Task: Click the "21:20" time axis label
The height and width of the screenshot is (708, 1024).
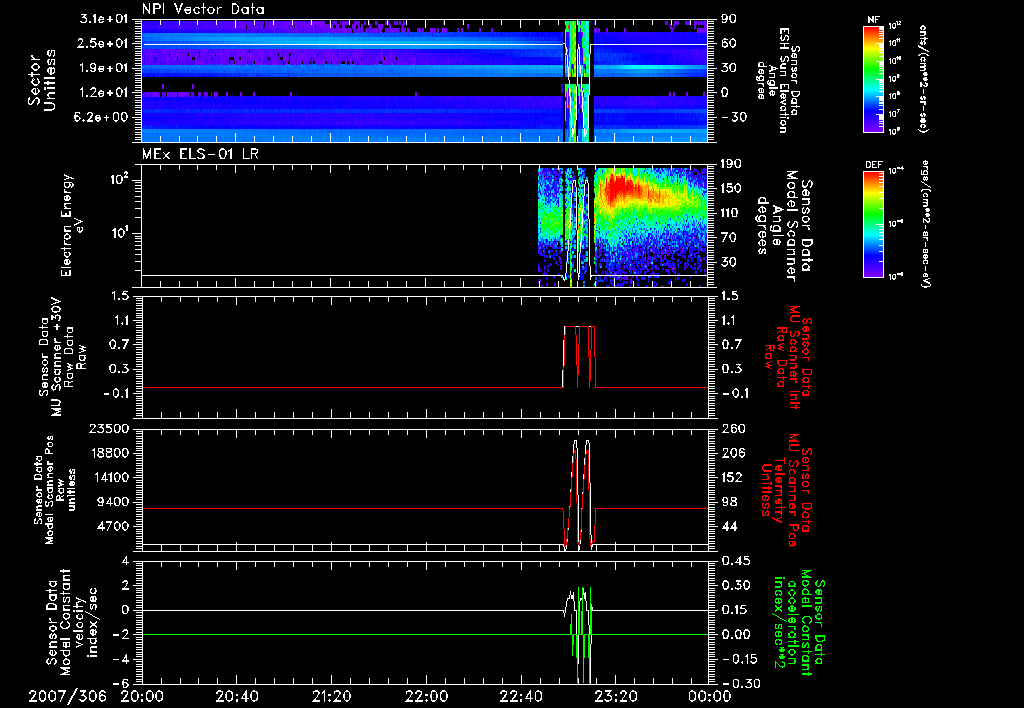Action: coord(331,697)
